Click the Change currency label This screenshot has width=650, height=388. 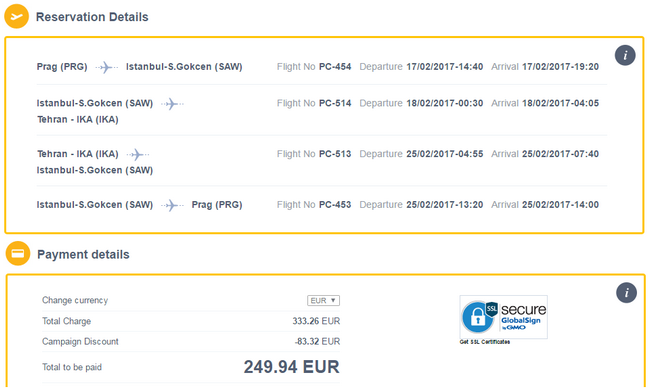point(75,301)
